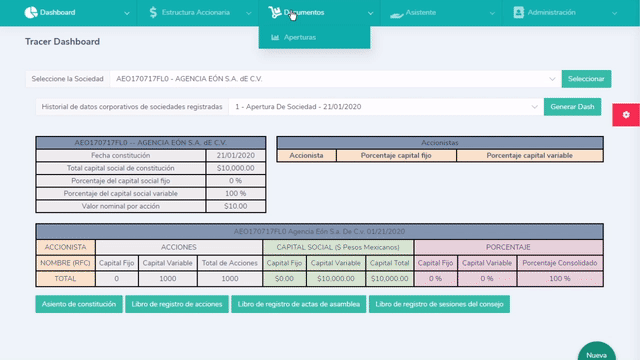Click the Tracer Dashboard heading
The image size is (640, 360).
click(62, 42)
